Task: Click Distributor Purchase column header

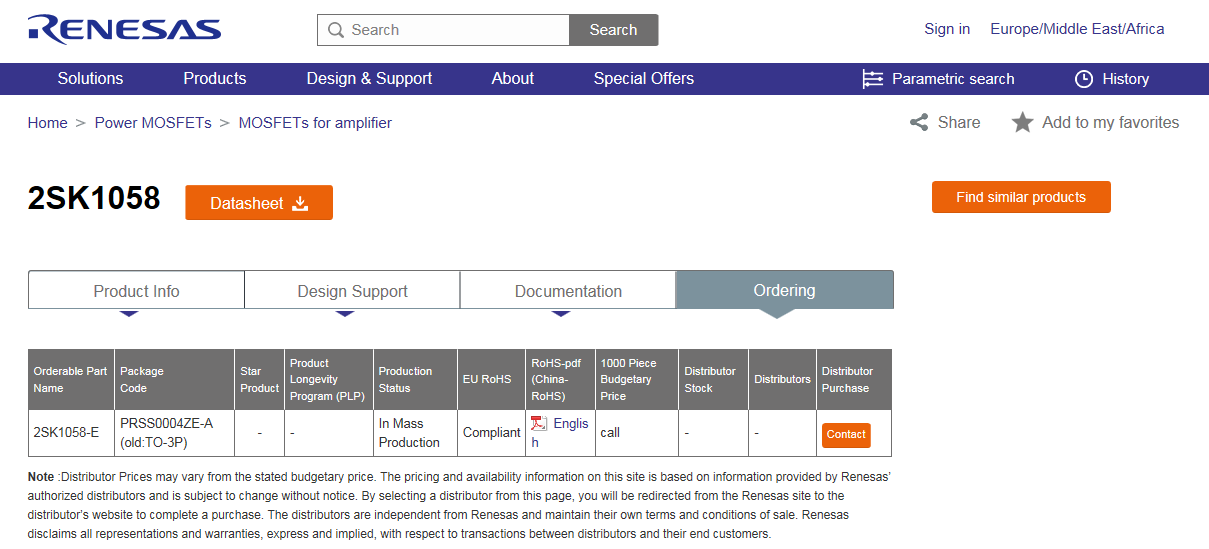Action: 854,380
